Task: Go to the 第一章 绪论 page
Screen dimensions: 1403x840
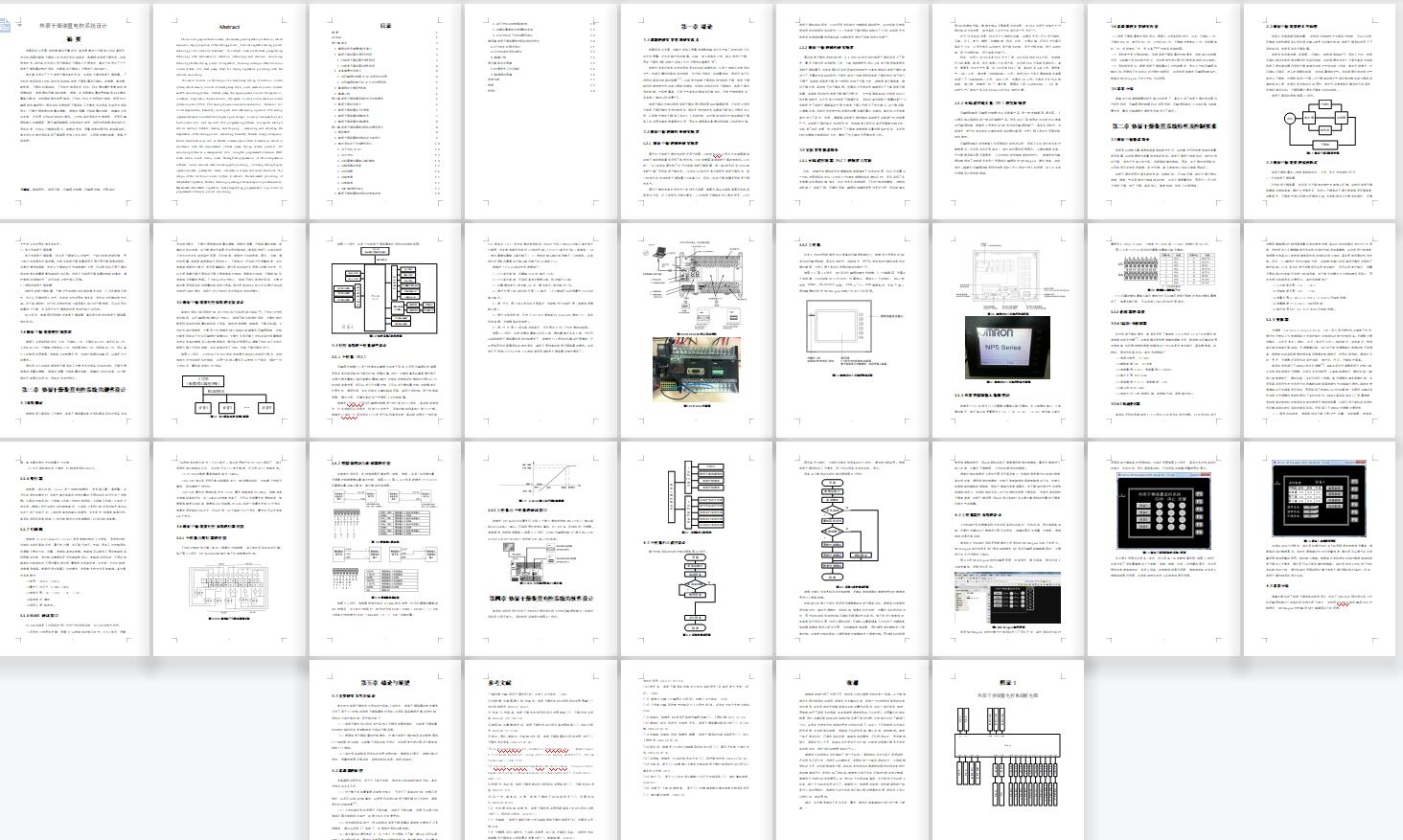Action: pyautogui.click(x=697, y=110)
